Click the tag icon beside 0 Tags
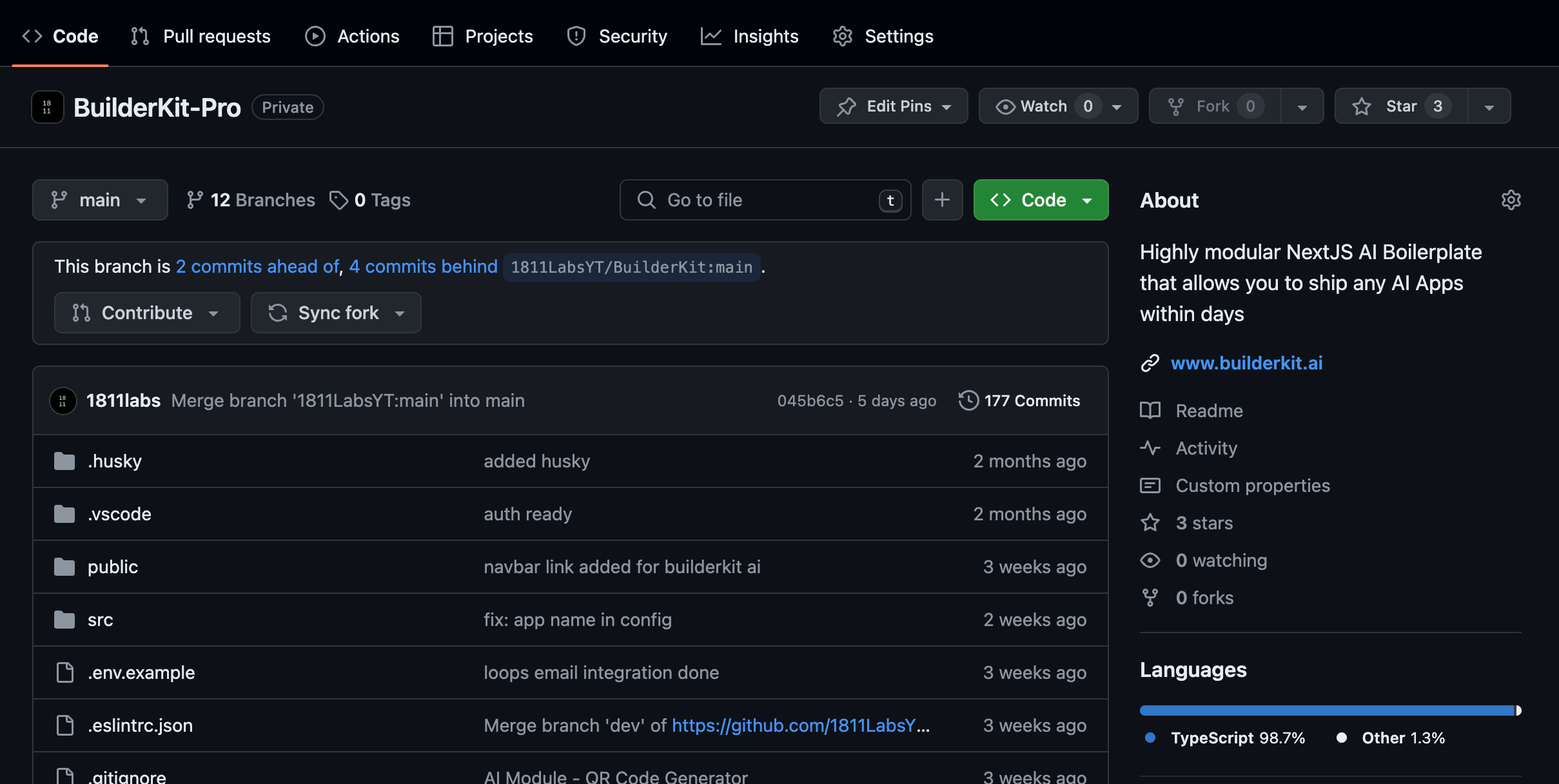The height and width of the screenshot is (784, 1559). pyautogui.click(x=338, y=200)
